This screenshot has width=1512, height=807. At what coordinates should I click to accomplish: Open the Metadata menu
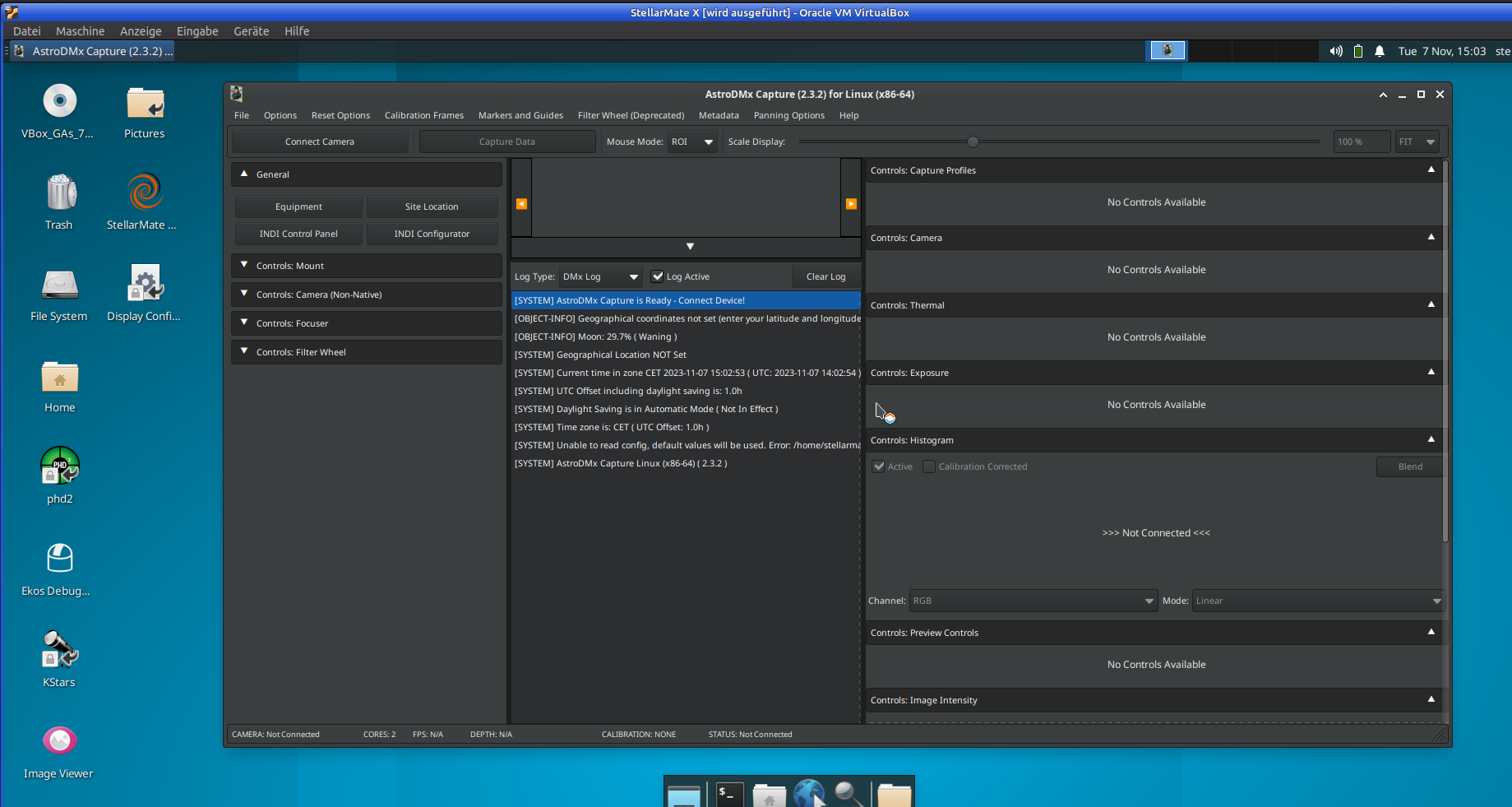pyautogui.click(x=719, y=115)
